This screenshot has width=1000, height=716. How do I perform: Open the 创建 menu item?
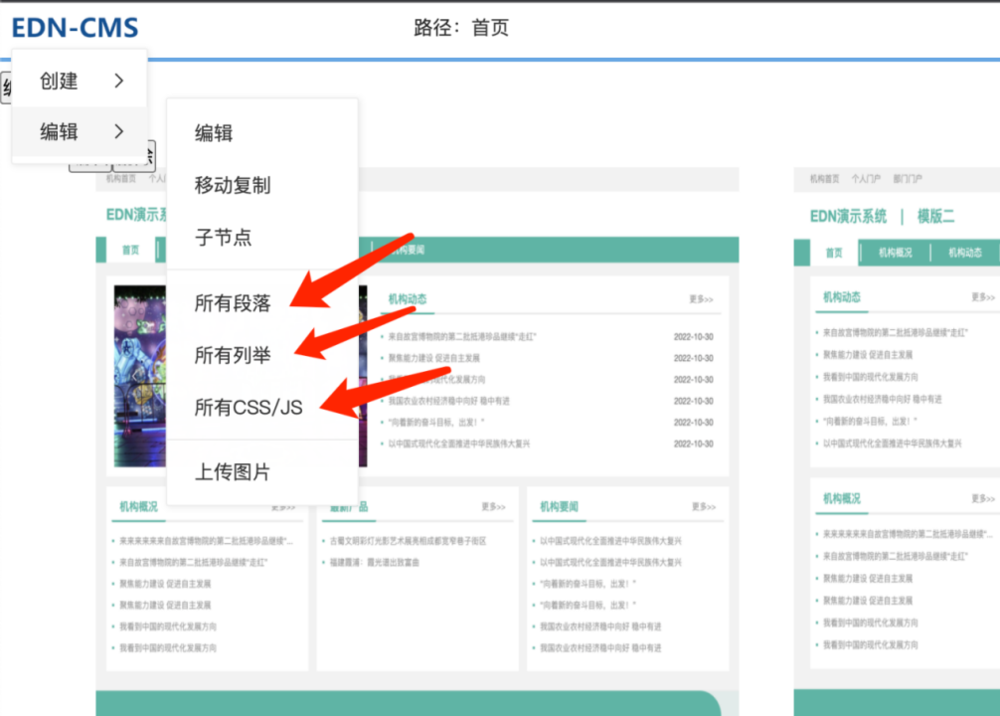60,81
